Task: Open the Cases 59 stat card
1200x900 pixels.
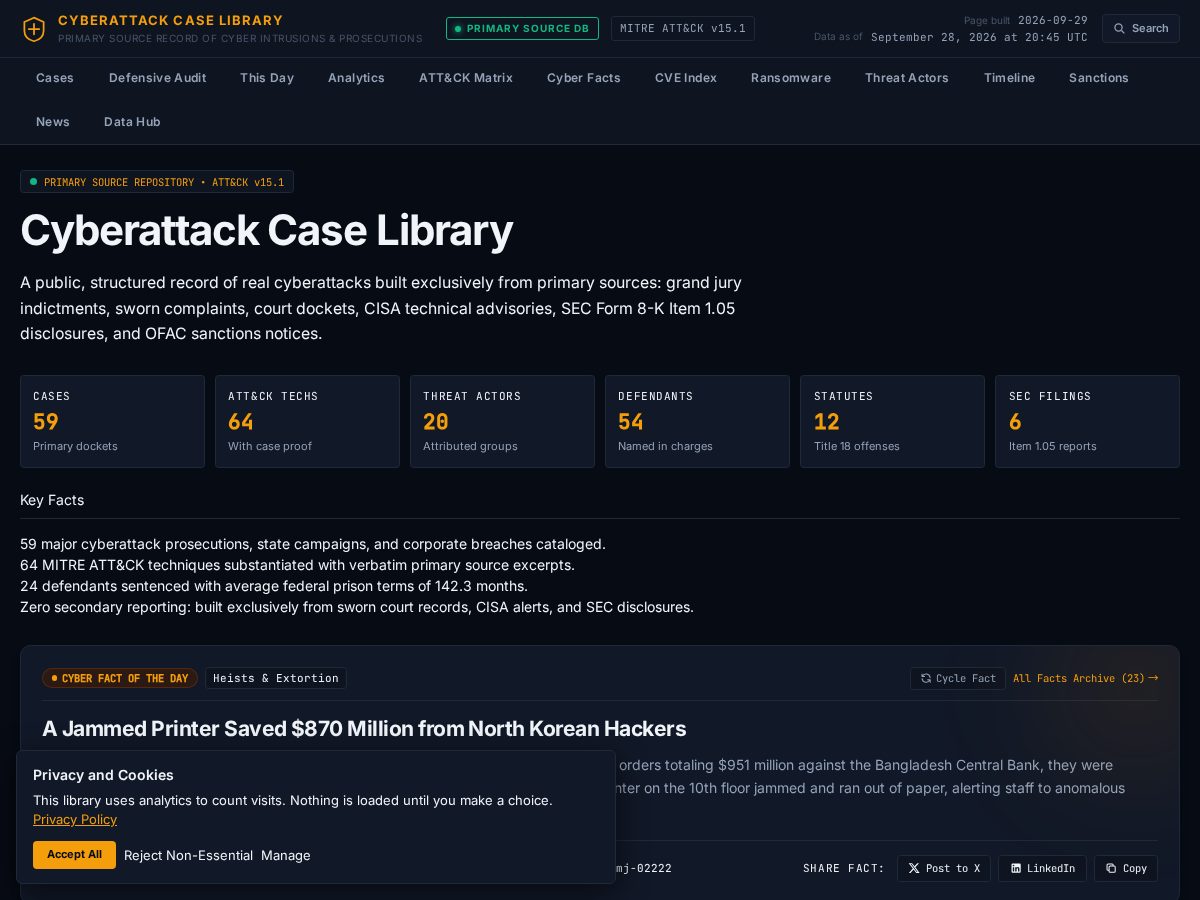Action: click(112, 421)
